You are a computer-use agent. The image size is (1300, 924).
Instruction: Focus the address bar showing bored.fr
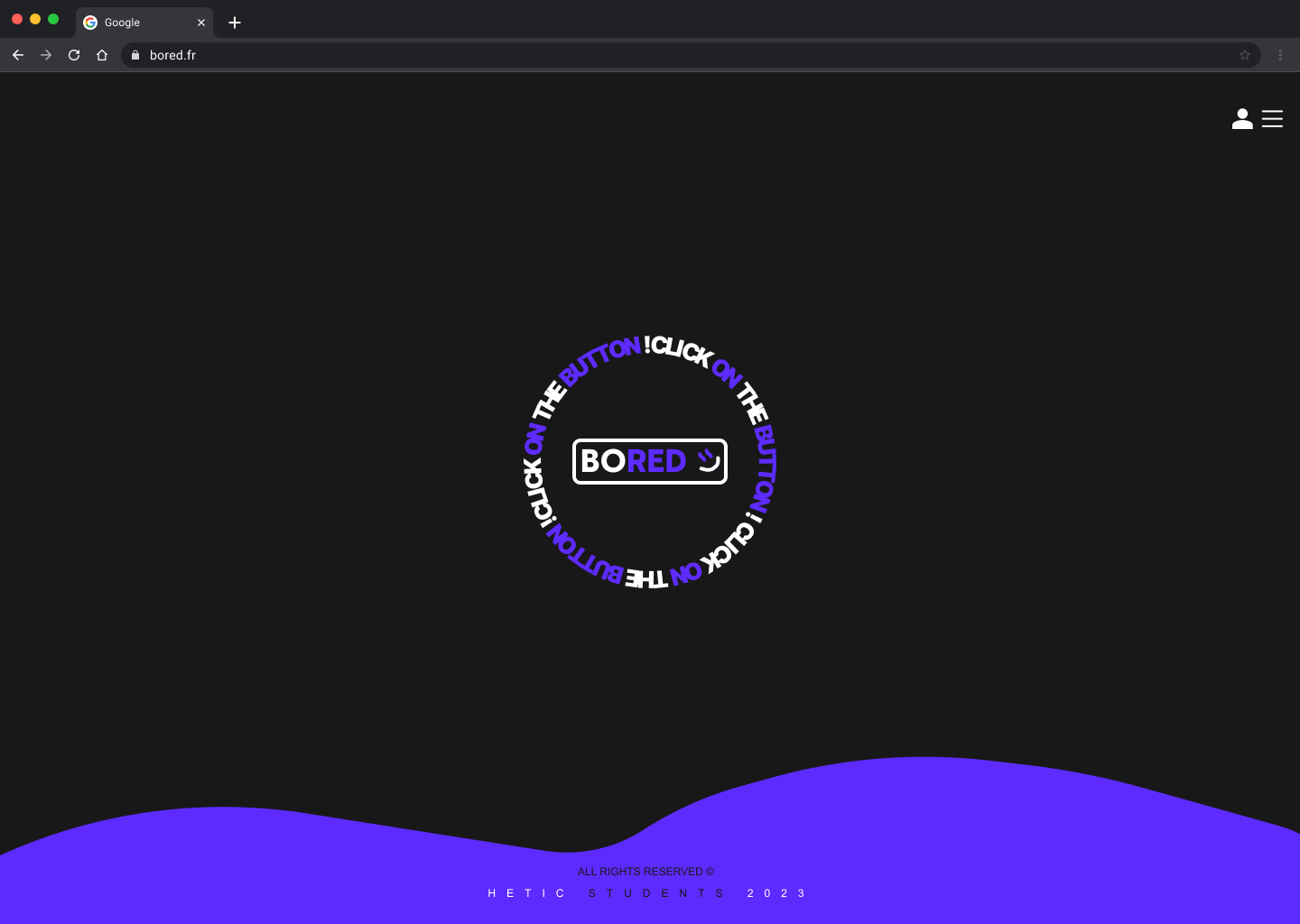tap(632, 55)
